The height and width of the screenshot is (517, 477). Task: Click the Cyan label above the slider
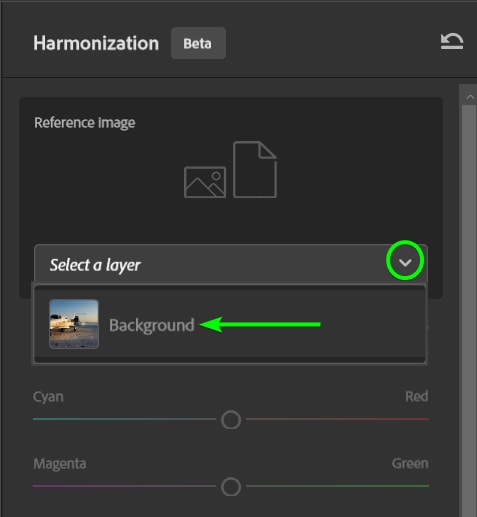(48, 397)
